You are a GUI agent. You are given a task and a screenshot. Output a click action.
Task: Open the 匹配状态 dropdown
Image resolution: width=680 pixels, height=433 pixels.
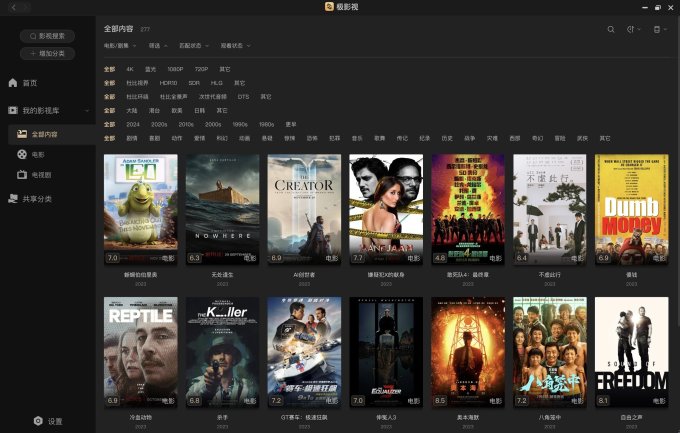pos(194,46)
